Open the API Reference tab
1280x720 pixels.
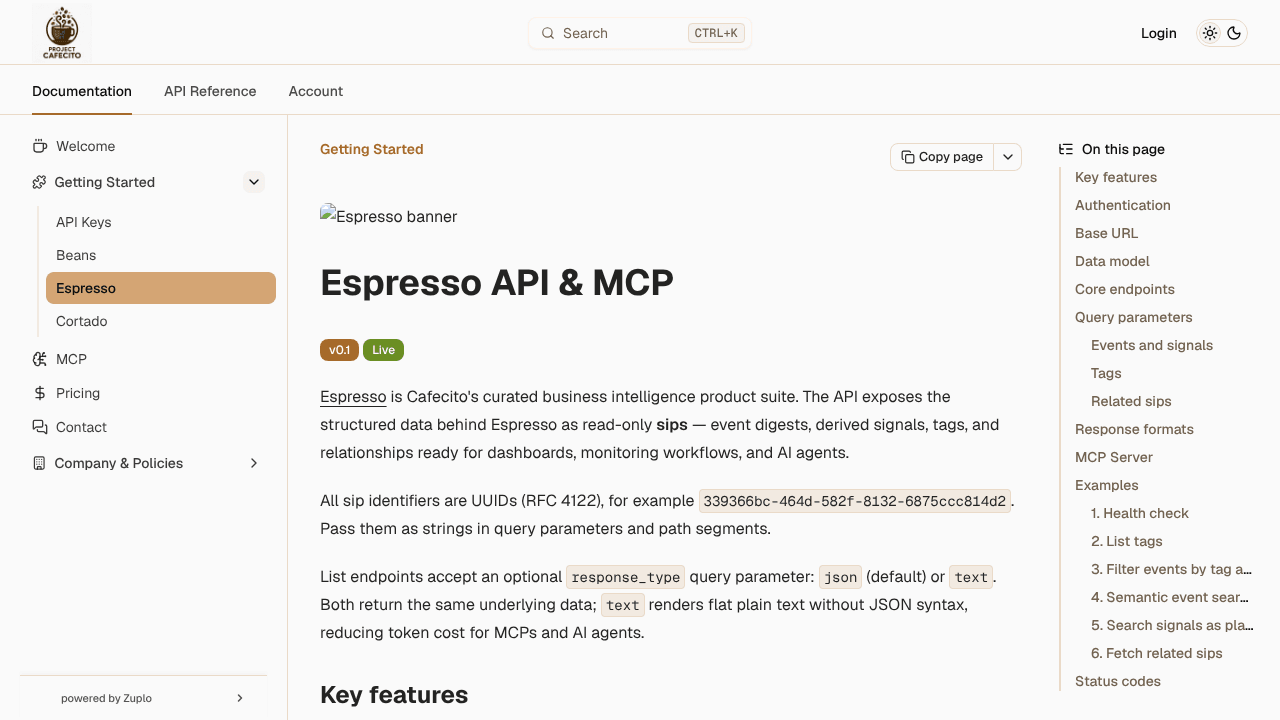[x=210, y=91]
